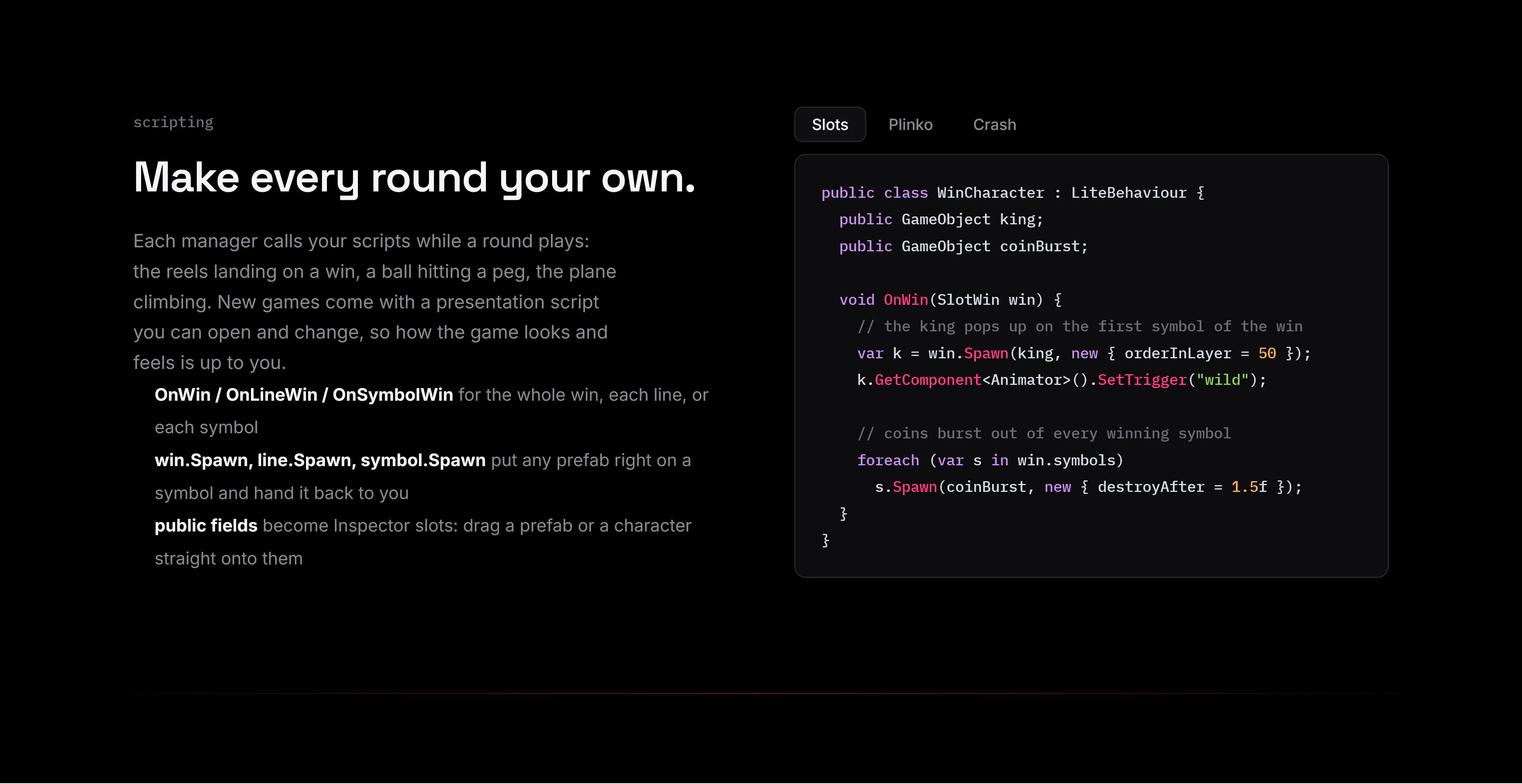Viewport: 1522px width, 784px height.
Task: Click the 'void OnWin(SlotWin win)' code line
Action: (950, 300)
